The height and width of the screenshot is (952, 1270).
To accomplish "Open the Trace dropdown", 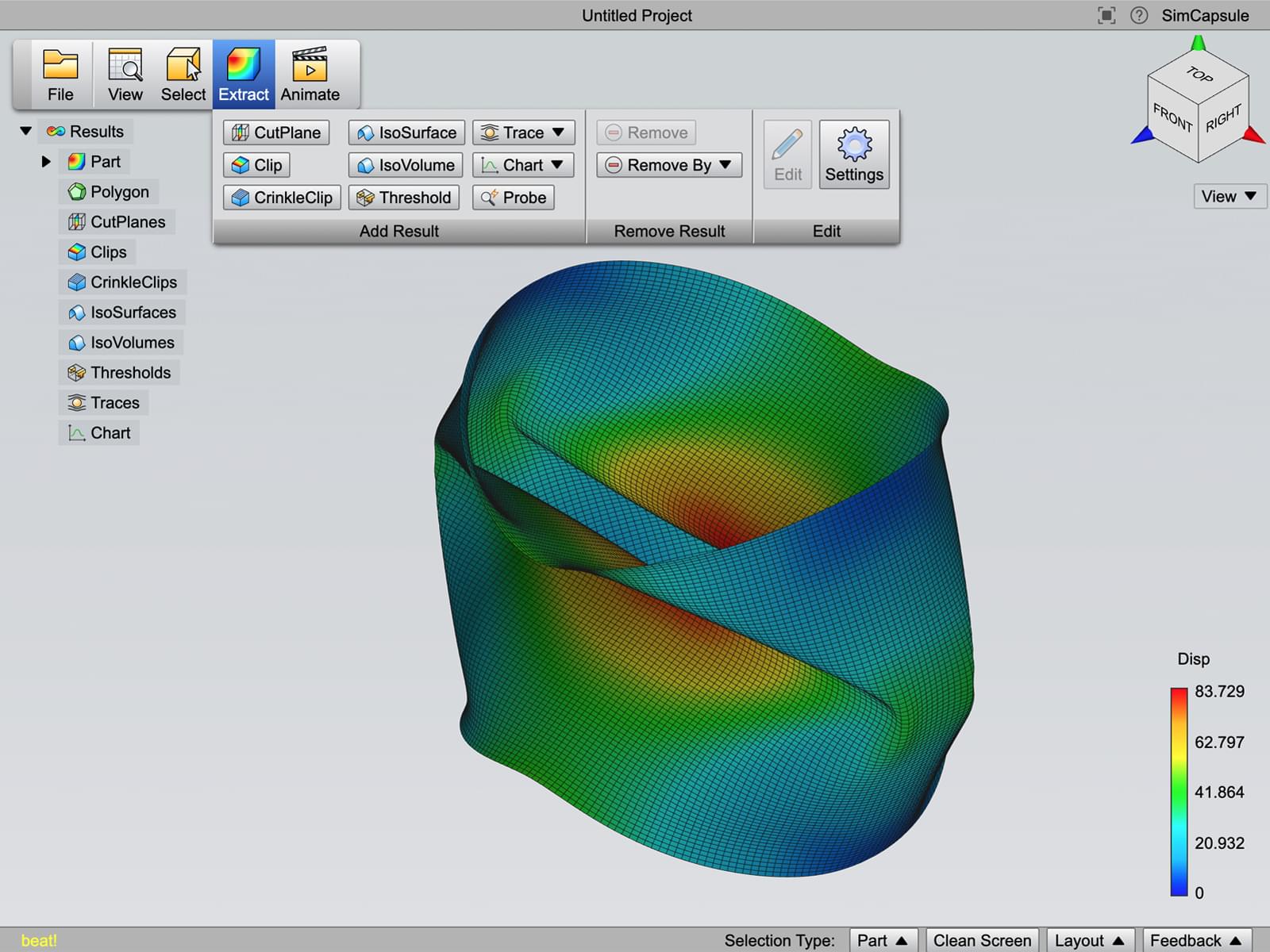I will point(523,132).
